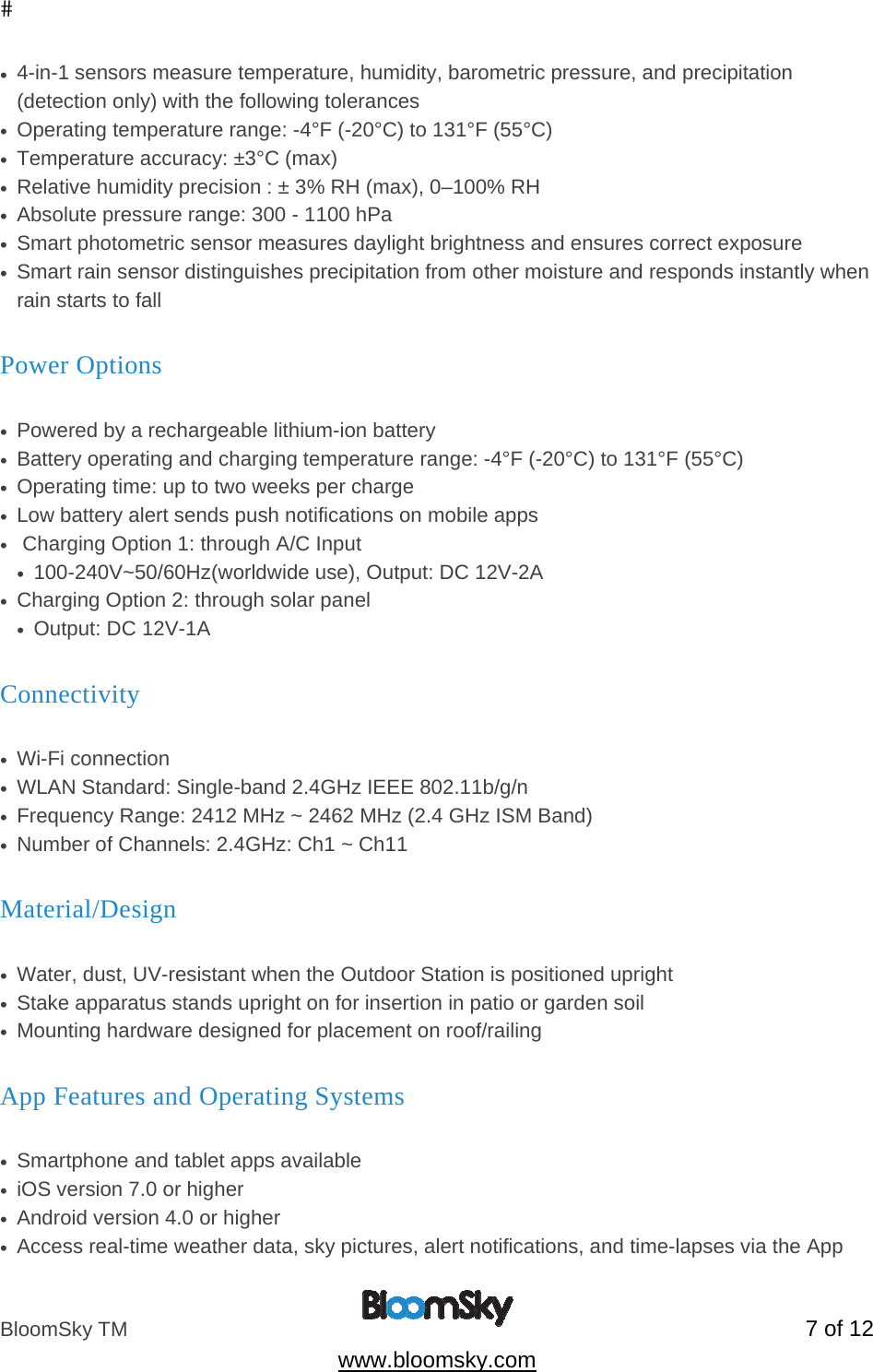The width and height of the screenshot is (873, 1372).
Task: Click the 'iOS version 7.0 or higher' line
Action: (x=130, y=1189)
